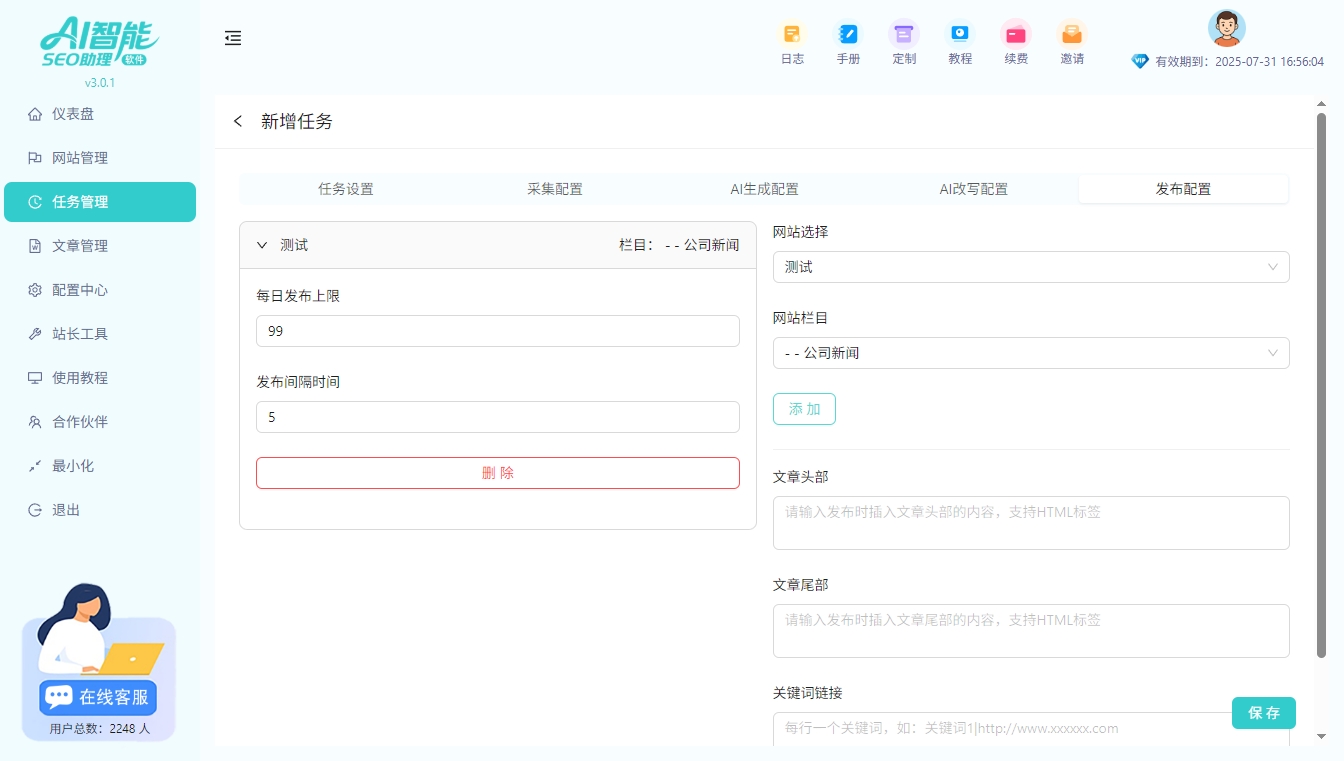Click the 邀请 invite icon
The height and width of the screenshot is (761, 1344).
point(1072,35)
